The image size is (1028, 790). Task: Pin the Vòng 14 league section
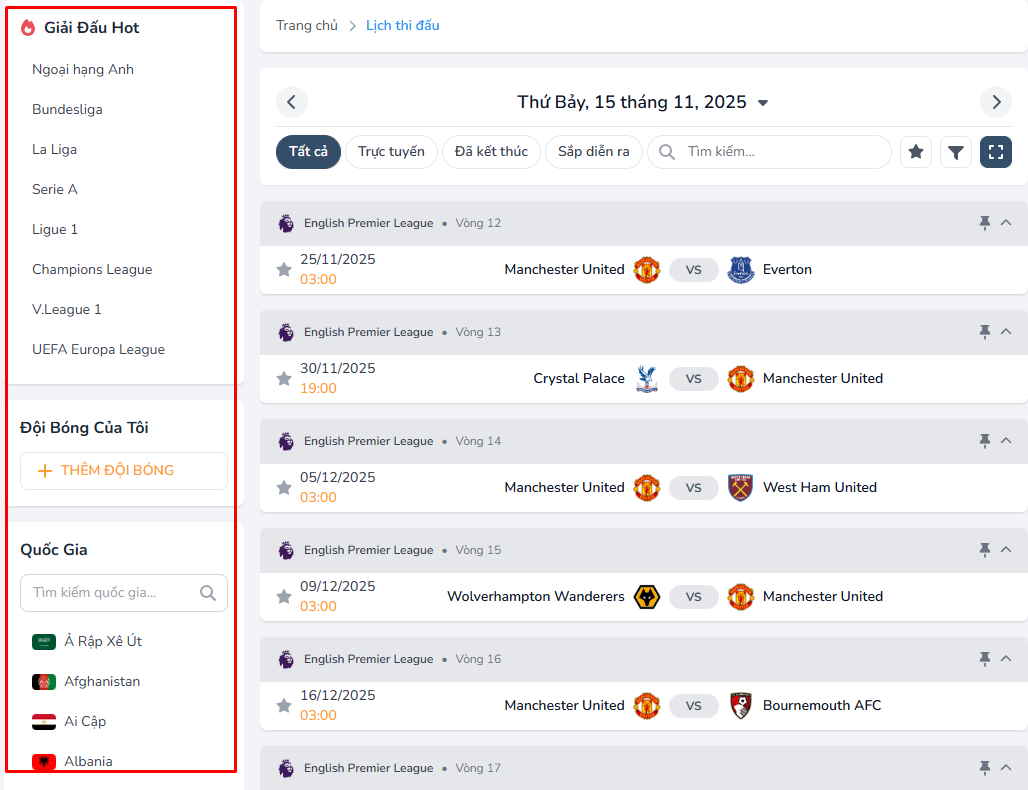(984, 441)
